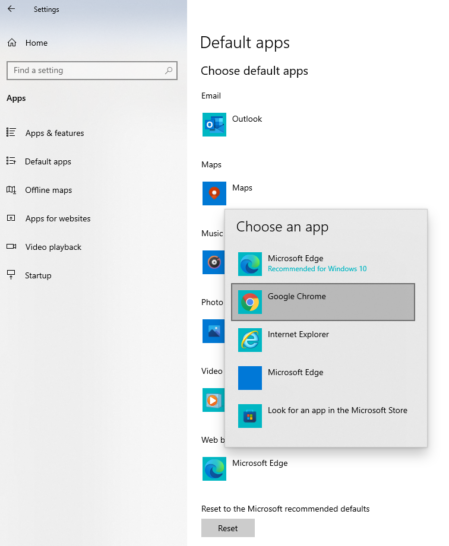Image resolution: width=449 pixels, height=546 pixels.
Task: Change the Outlook default email app
Action: [x=247, y=119]
